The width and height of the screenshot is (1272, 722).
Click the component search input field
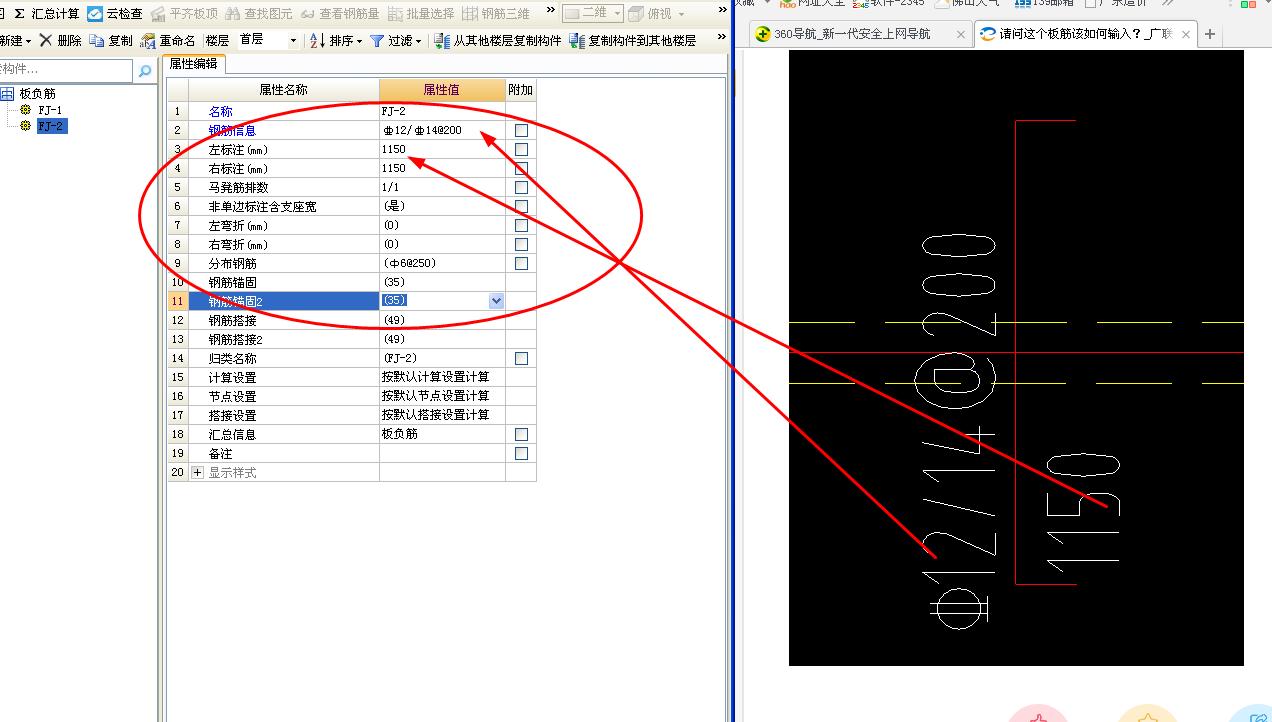coord(66,70)
